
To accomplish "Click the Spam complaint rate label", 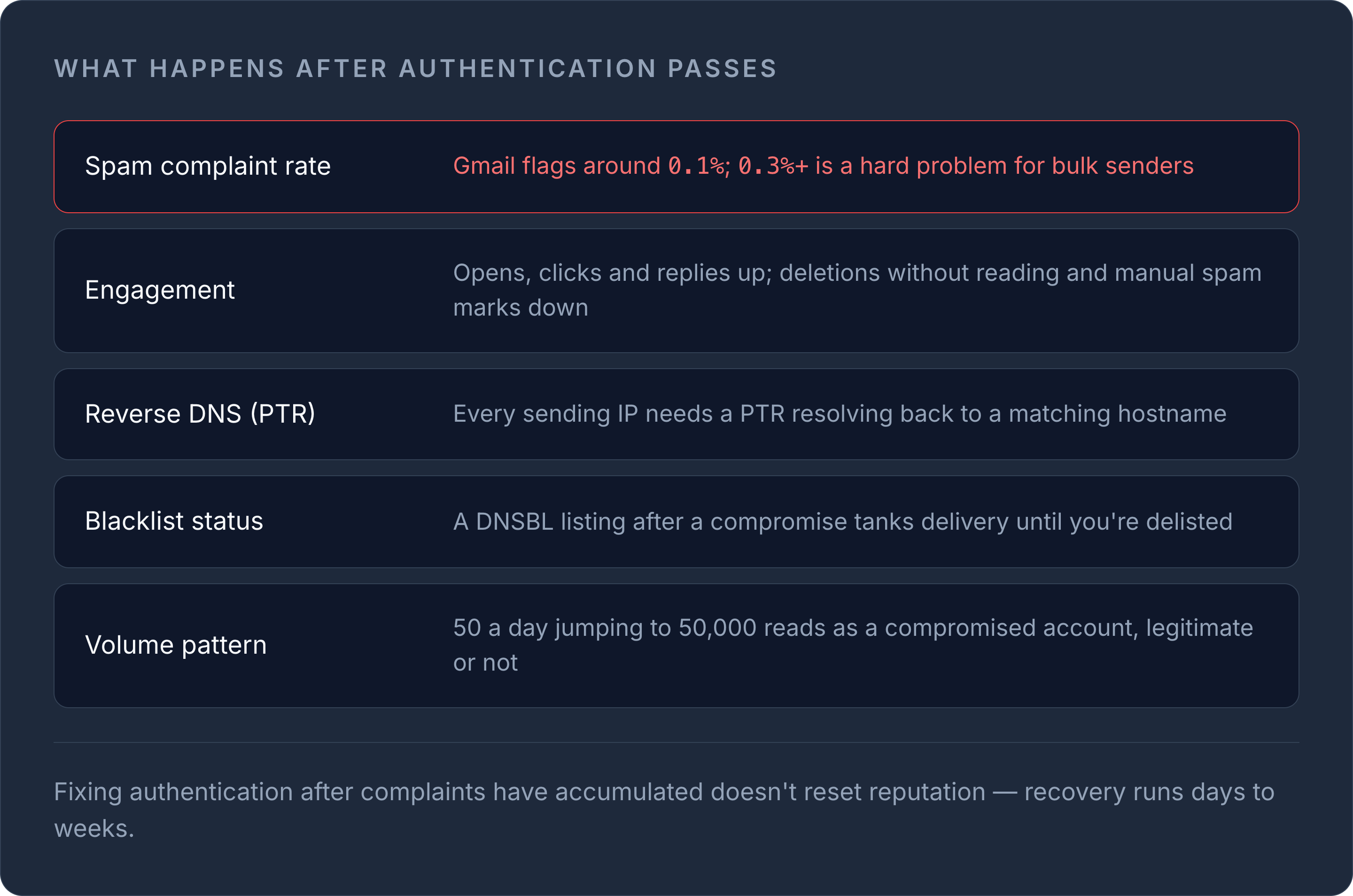I will click(208, 166).
